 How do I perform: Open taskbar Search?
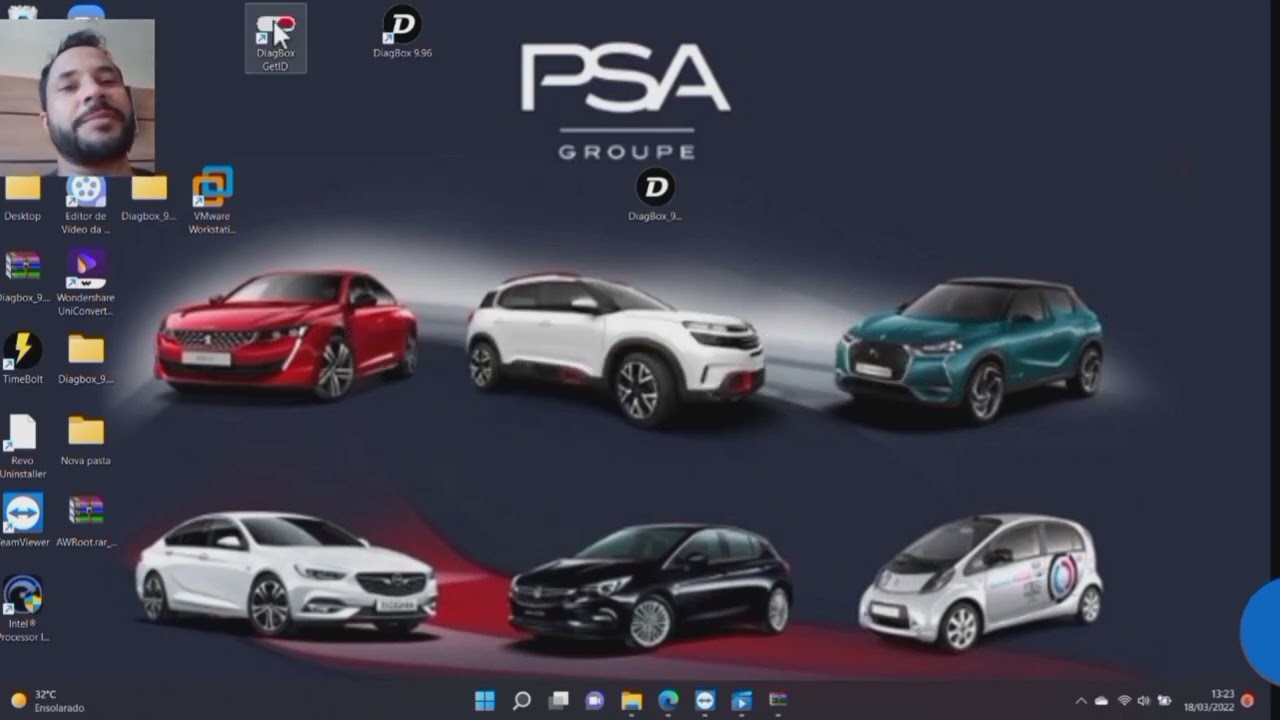[x=521, y=701]
